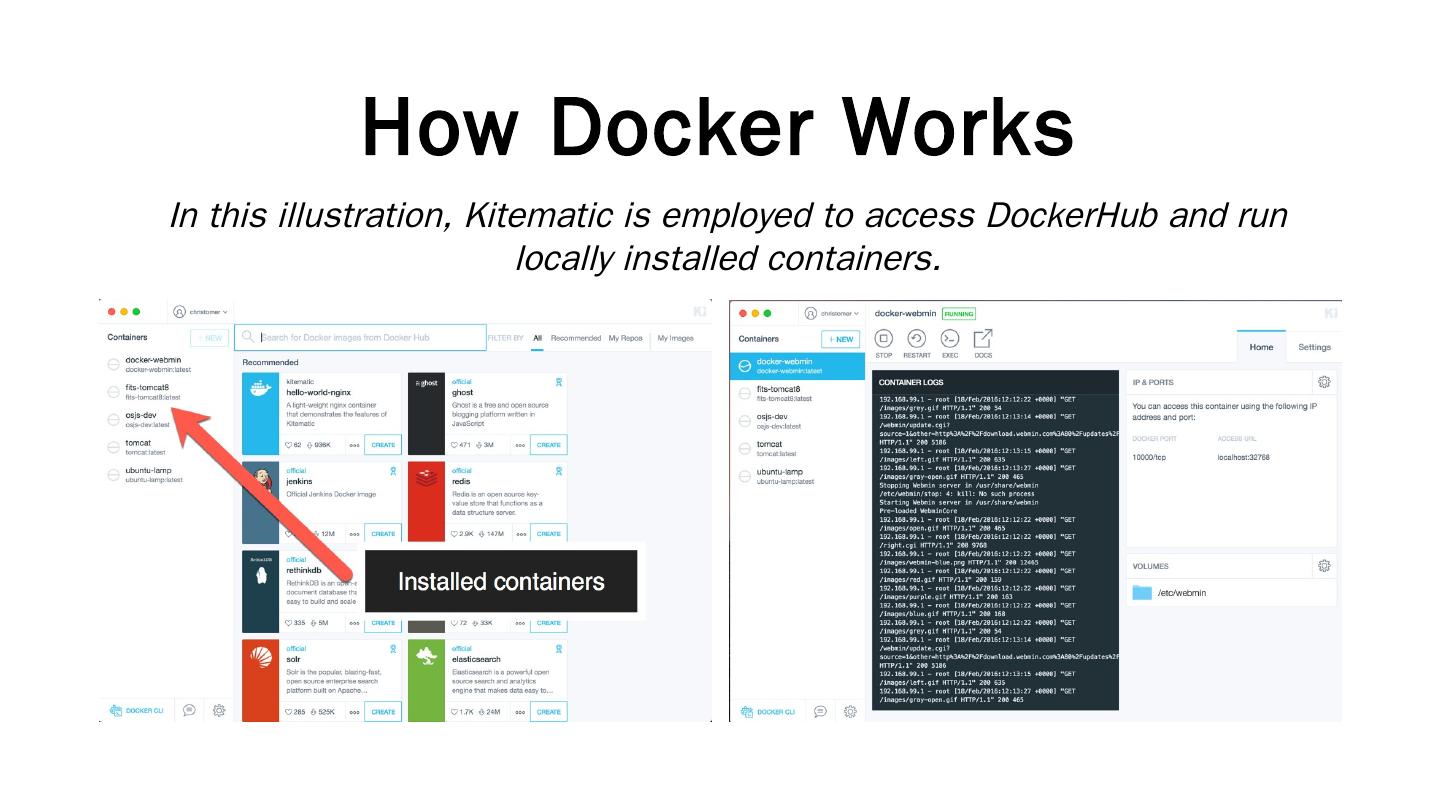Expand the christomer user menu above the Docker Hub search

pos(202,312)
